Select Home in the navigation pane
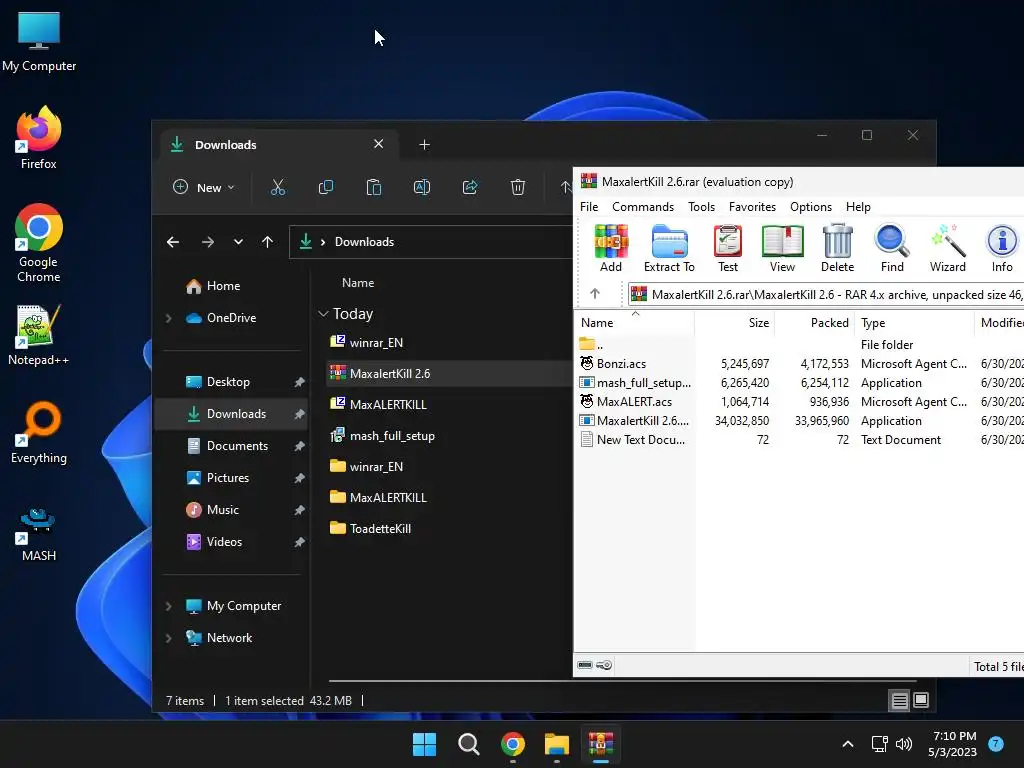 [x=223, y=286]
